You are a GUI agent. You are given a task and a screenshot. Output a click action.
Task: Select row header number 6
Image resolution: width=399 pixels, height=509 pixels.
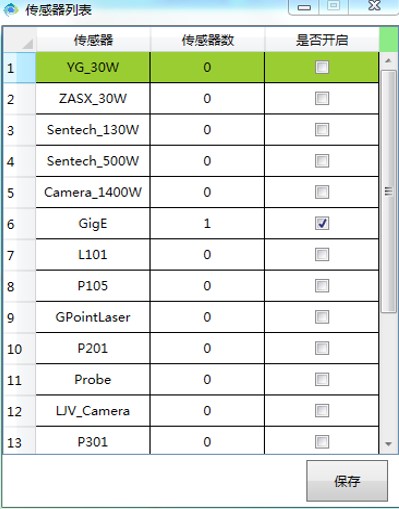click(x=19, y=223)
